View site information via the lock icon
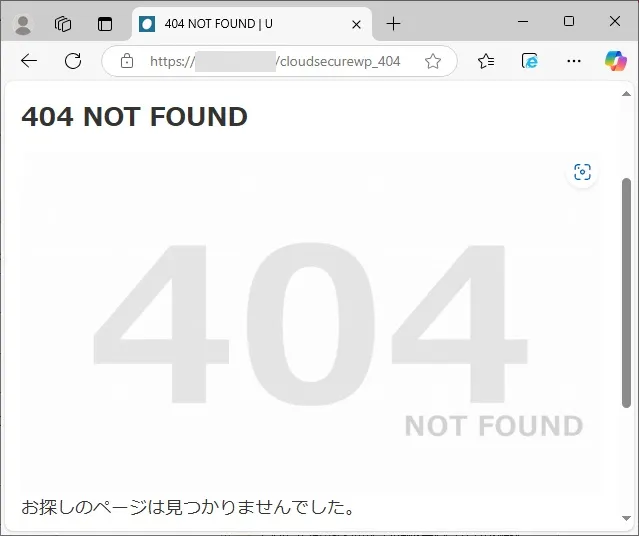Screen dimensions: 639x536 pos(127,61)
